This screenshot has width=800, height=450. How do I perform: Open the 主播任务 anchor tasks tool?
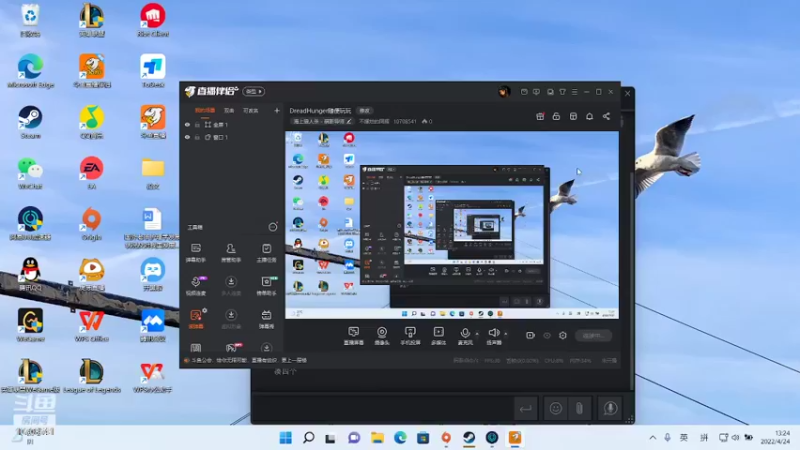click(x=266, y=253)
